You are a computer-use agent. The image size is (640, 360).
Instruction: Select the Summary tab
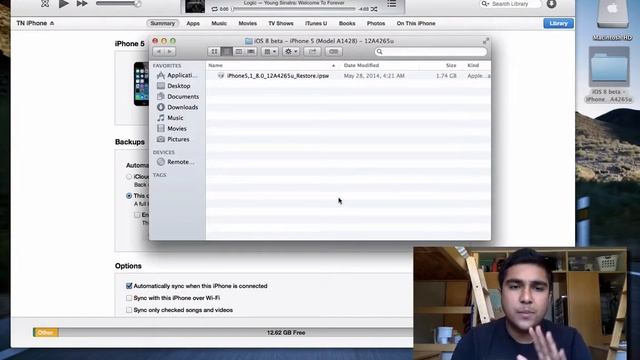tap(162, 23)
